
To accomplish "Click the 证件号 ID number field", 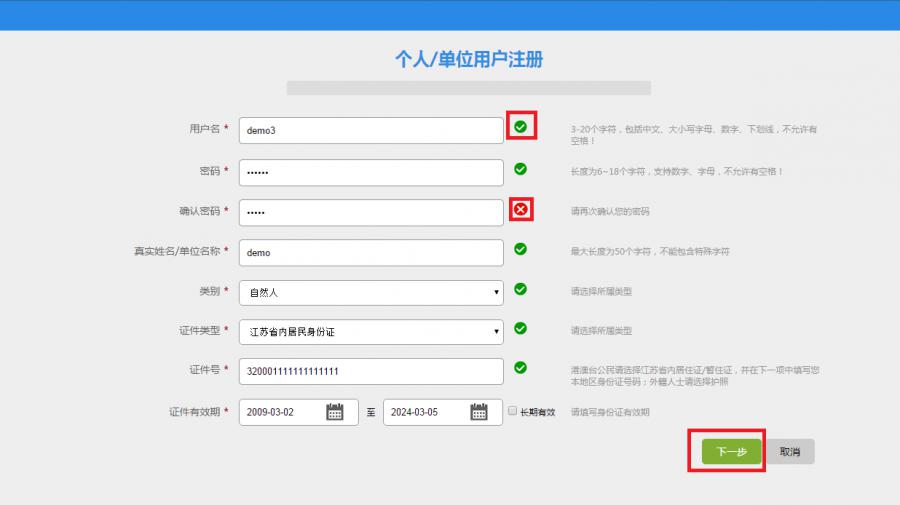I will click(x=371, y=371).
